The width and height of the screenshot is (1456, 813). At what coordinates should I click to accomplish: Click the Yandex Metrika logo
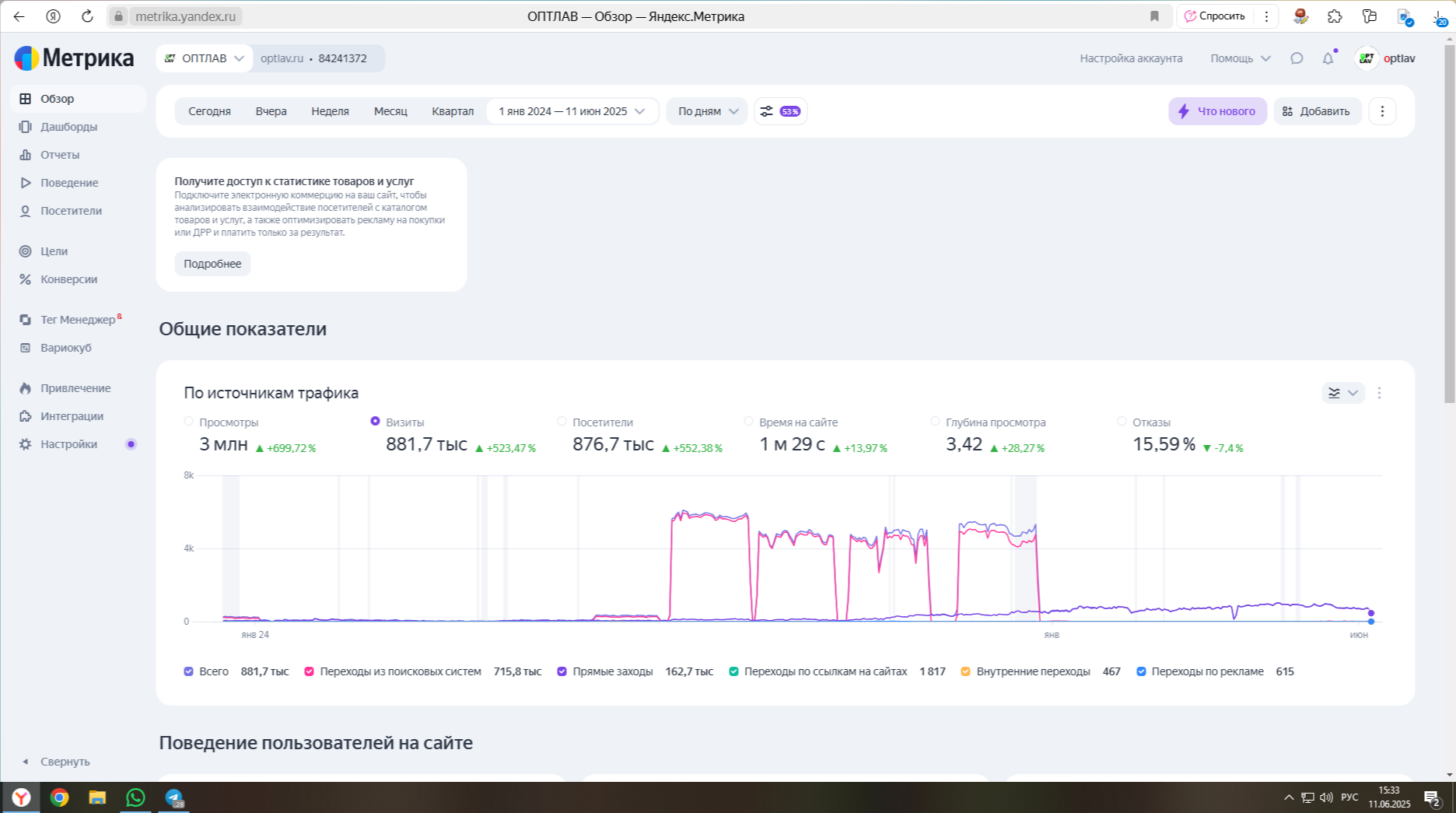click(74, 58)
